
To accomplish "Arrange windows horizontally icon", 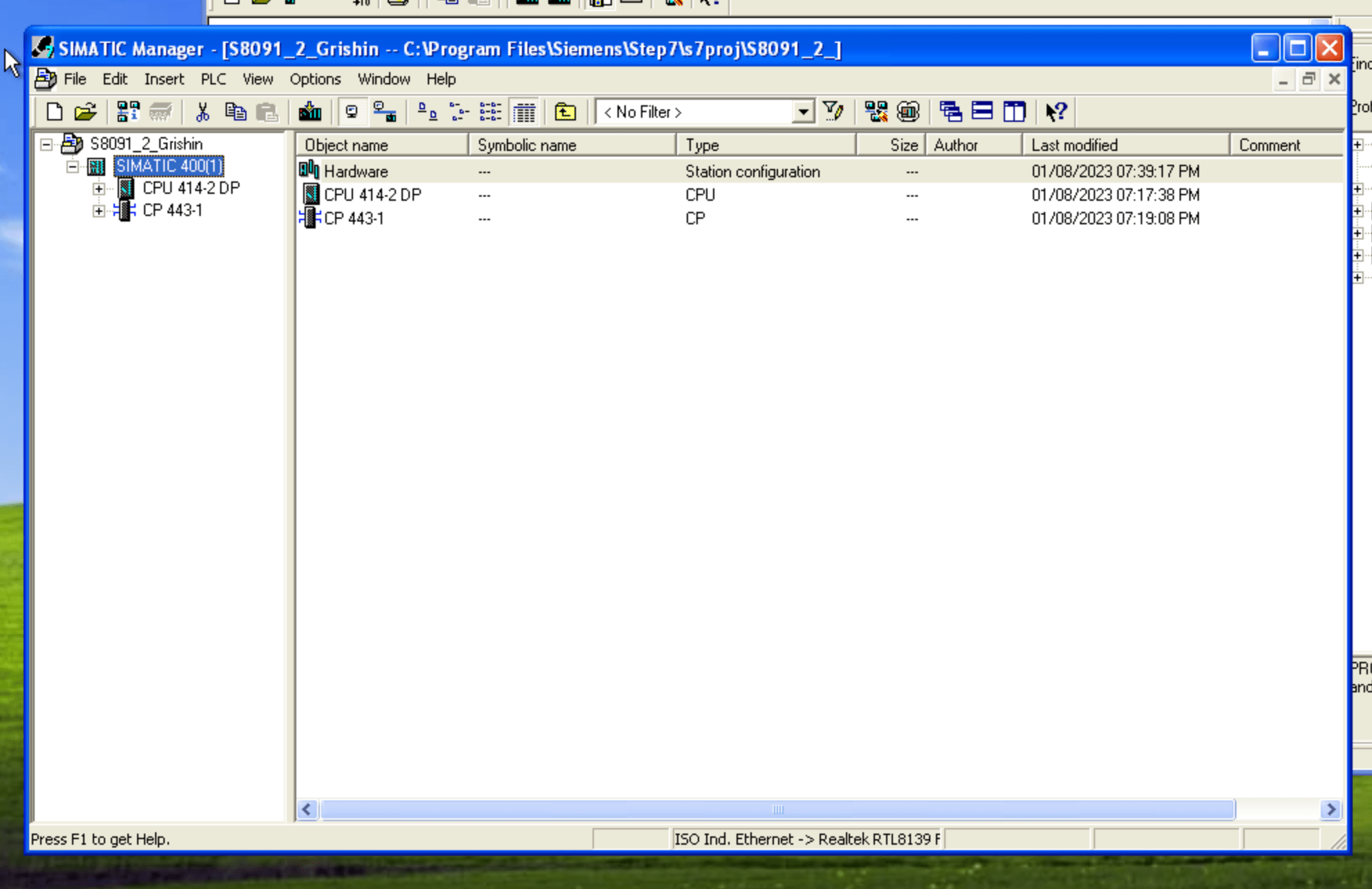I will pos(982,111).
